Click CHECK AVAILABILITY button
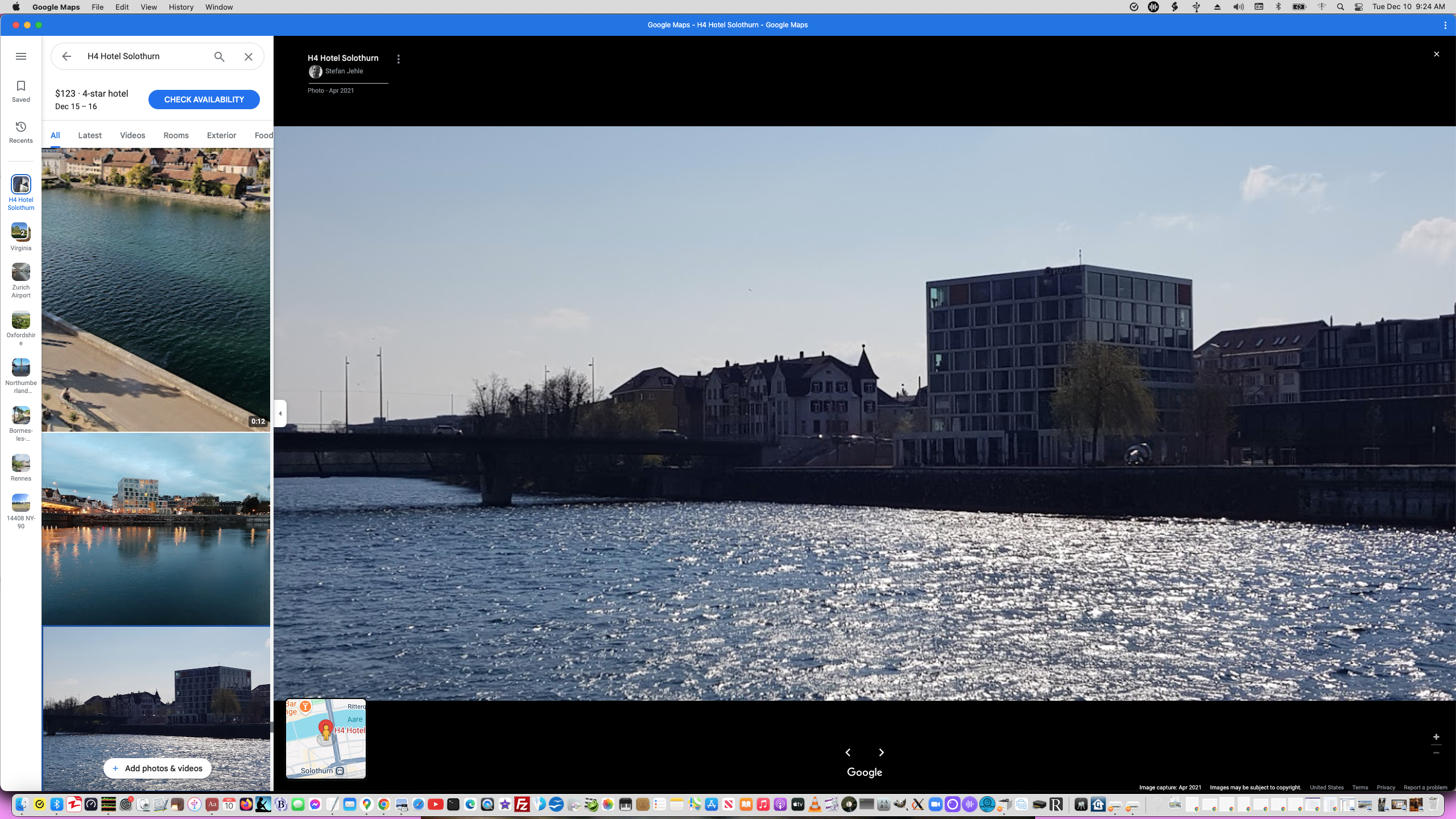 (204, 100)
